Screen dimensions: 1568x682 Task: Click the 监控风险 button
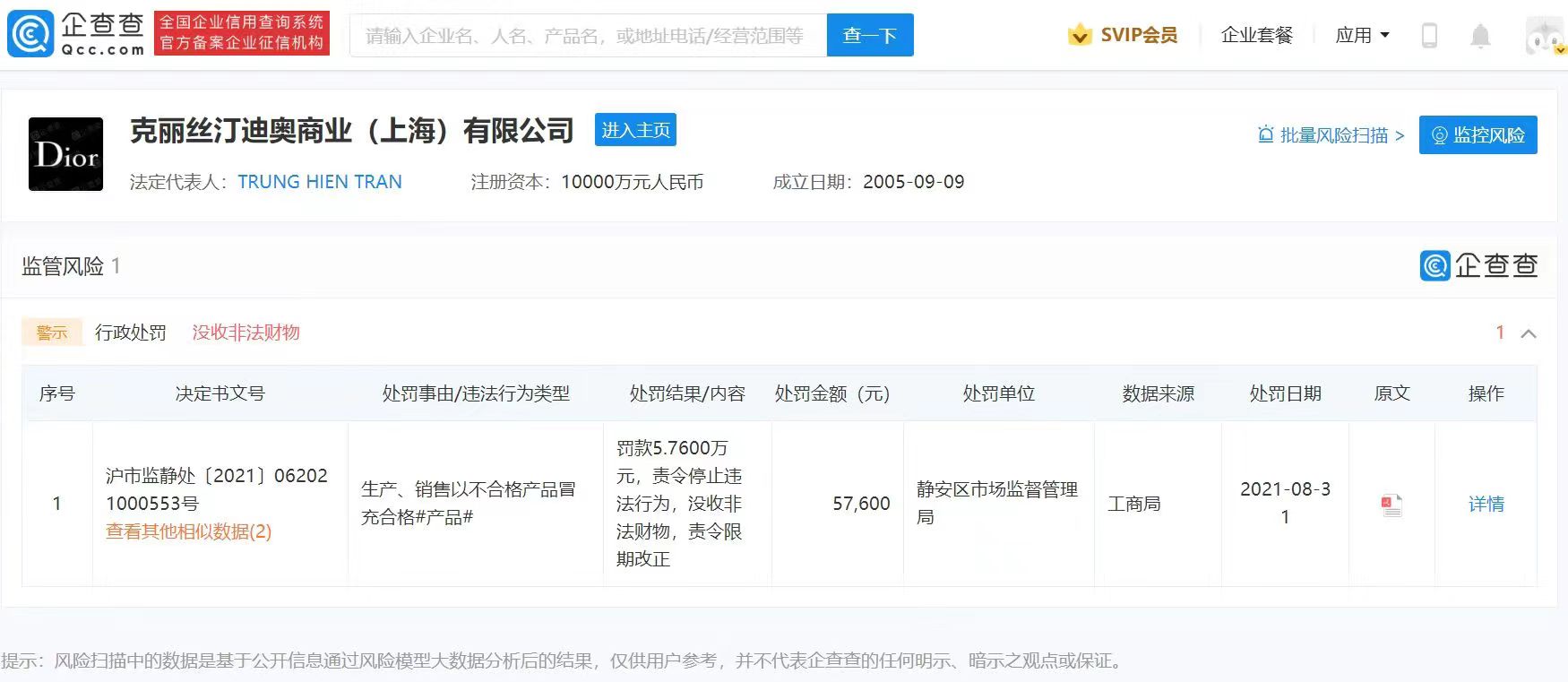coord(1478,134)
